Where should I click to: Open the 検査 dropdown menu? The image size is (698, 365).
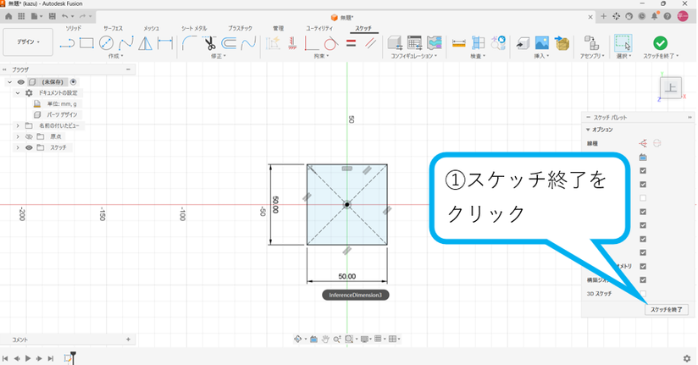click(478, 56)
